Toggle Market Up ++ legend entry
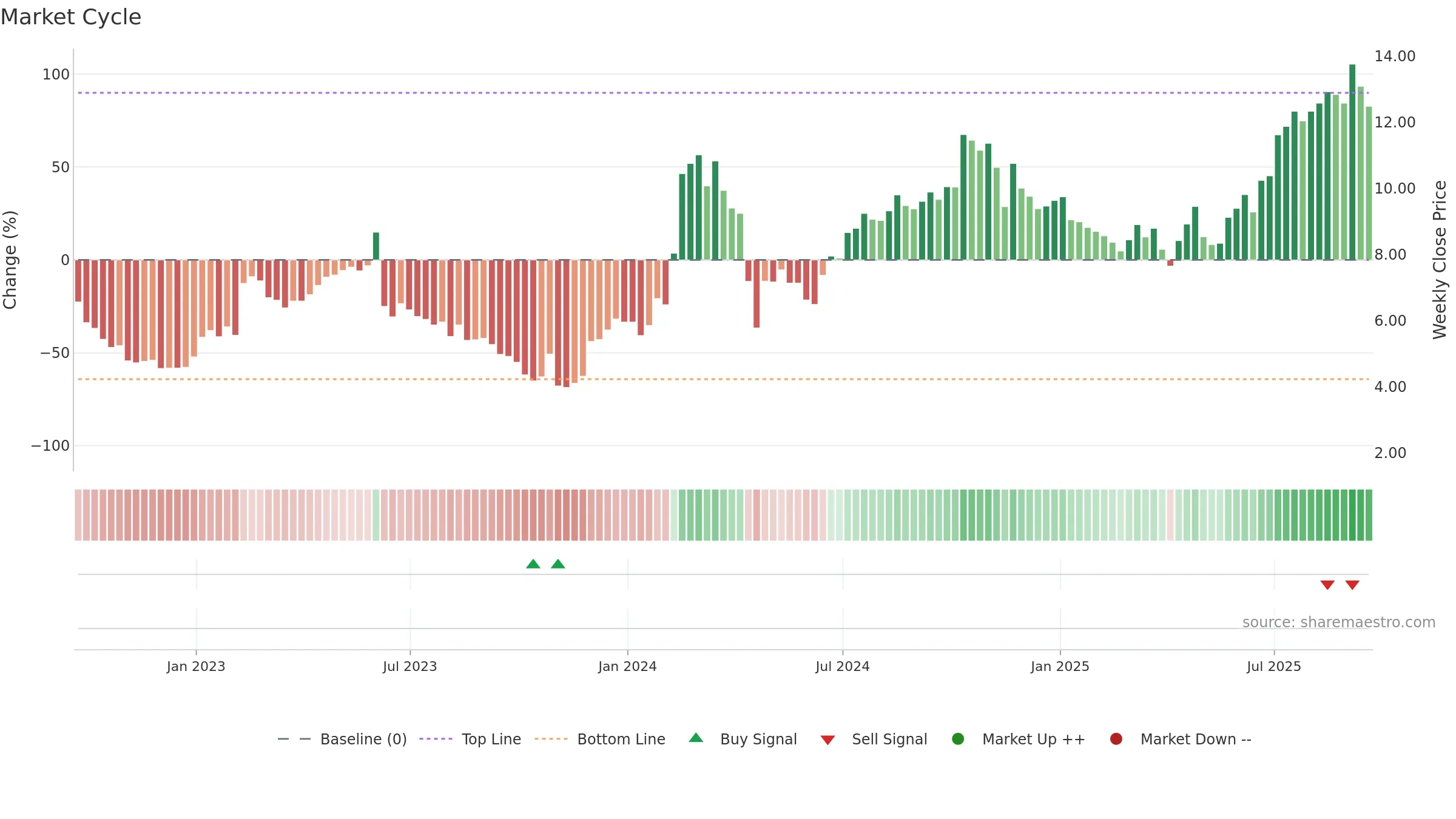The image size is (1456, 819). click(x=1018, y=739)
